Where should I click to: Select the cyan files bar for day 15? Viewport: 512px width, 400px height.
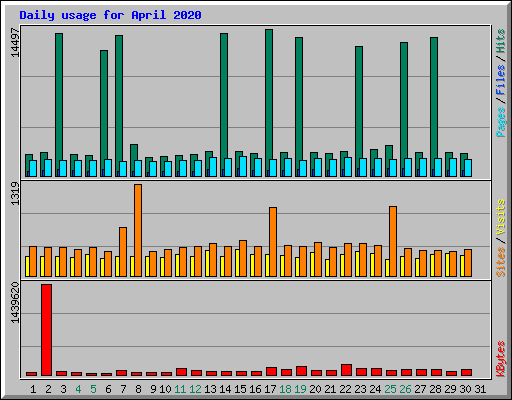243,166
